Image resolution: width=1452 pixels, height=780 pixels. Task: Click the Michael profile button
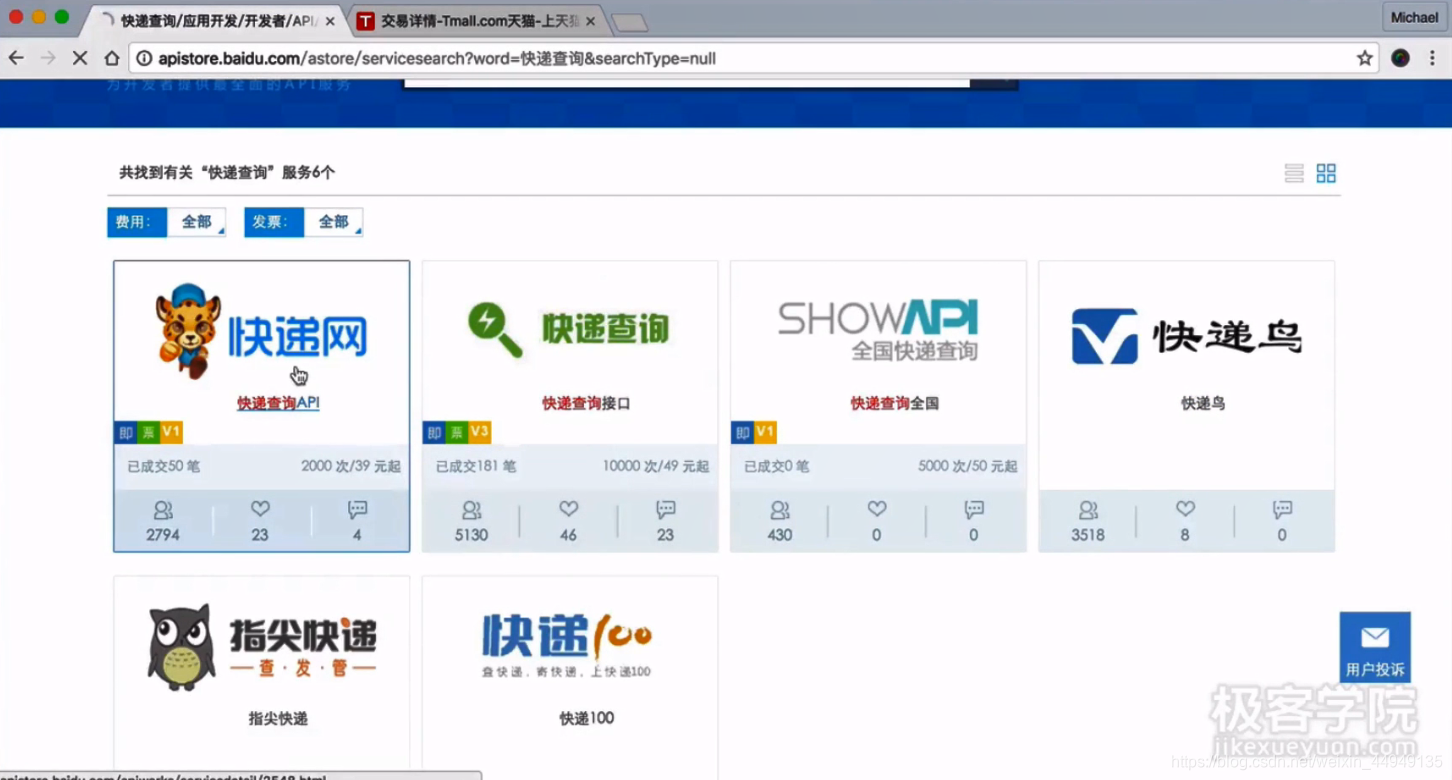point(1414,17)
